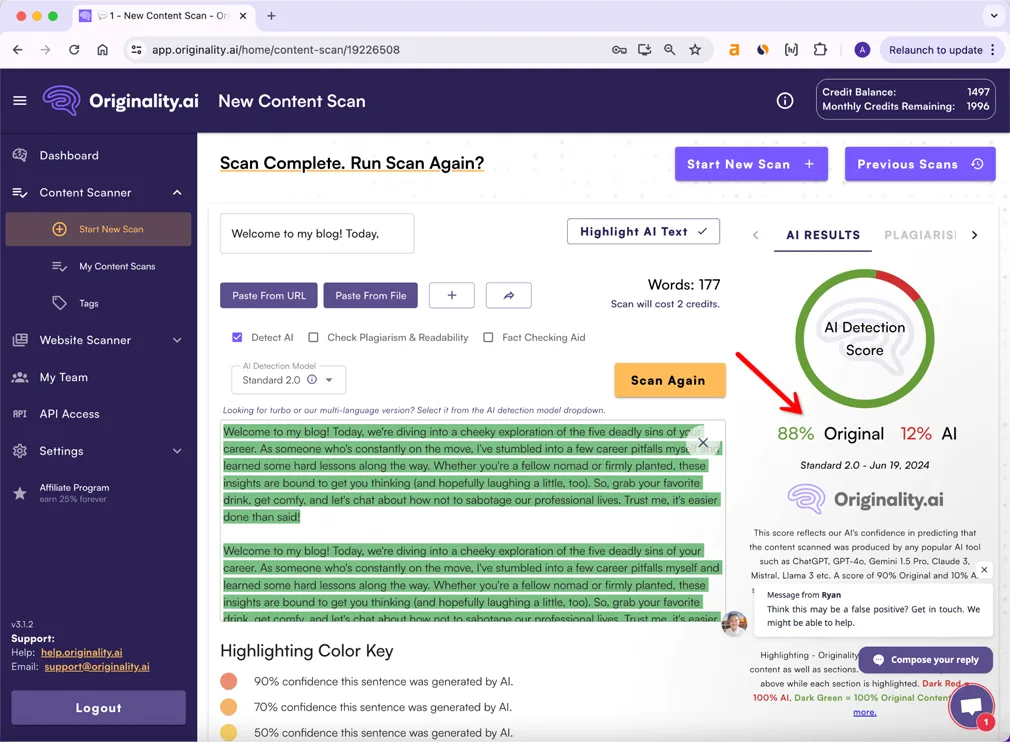Click Scan Again button
This screenshot has height=742, width=1010.
pos(669,380)
